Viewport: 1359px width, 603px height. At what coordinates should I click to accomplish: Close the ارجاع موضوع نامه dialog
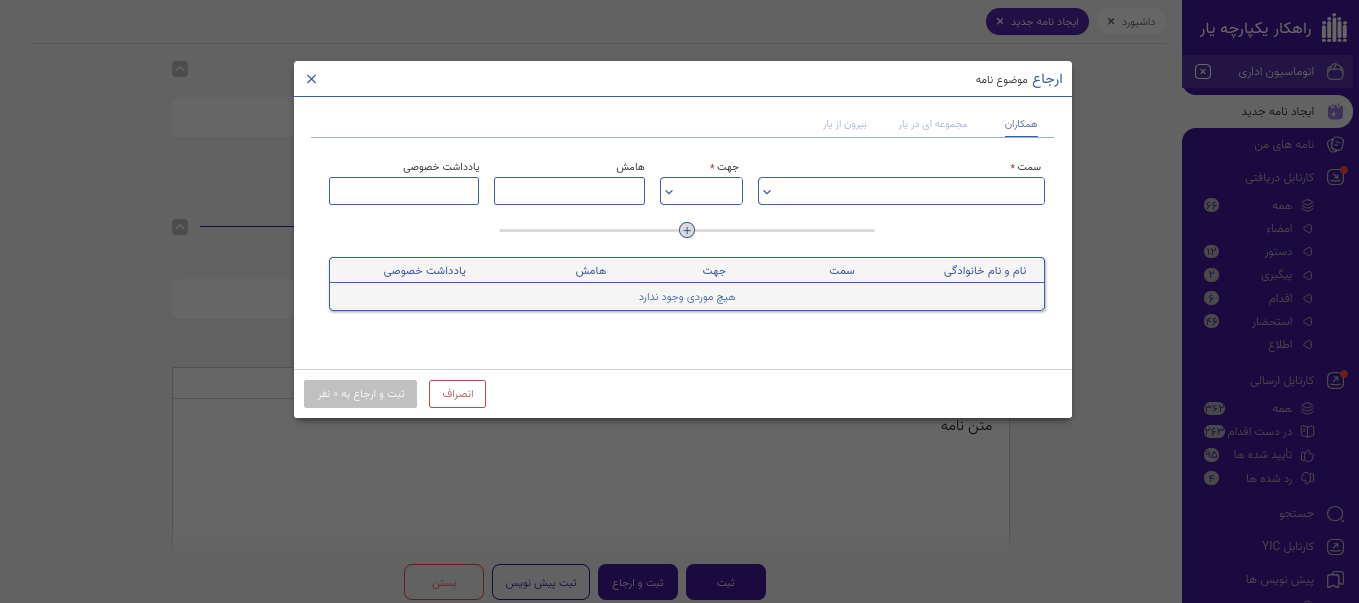tap(311, 79)
